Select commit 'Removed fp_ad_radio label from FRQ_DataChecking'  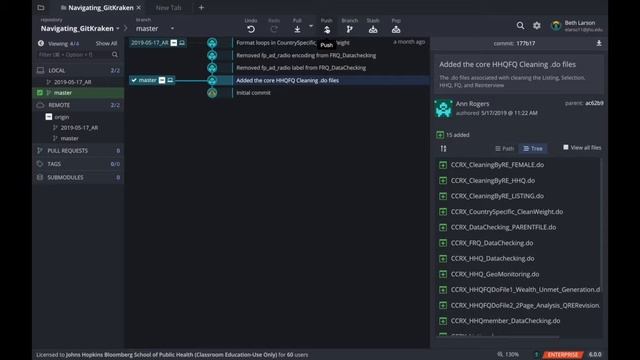pyautogui.click(x=301, y=68)
